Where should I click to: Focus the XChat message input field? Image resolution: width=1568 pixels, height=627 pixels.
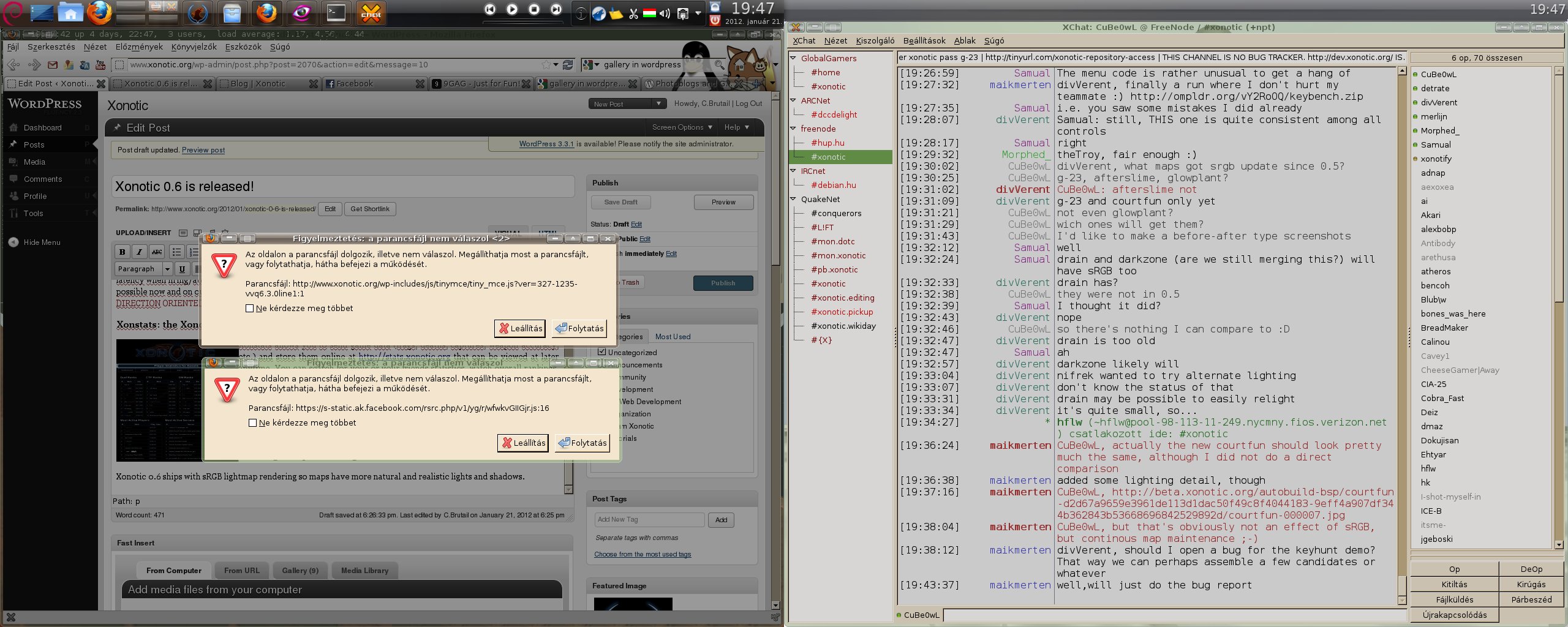coord(1175,615)
